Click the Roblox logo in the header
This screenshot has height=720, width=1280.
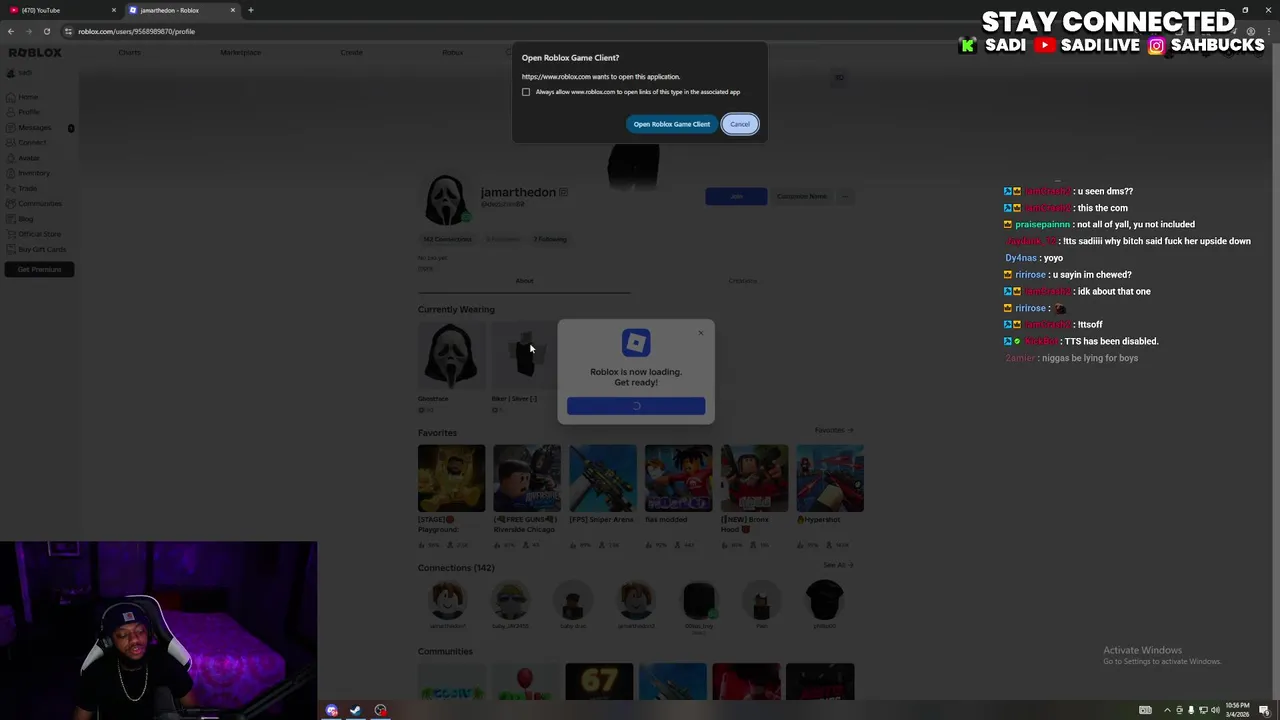pos(35,52)
